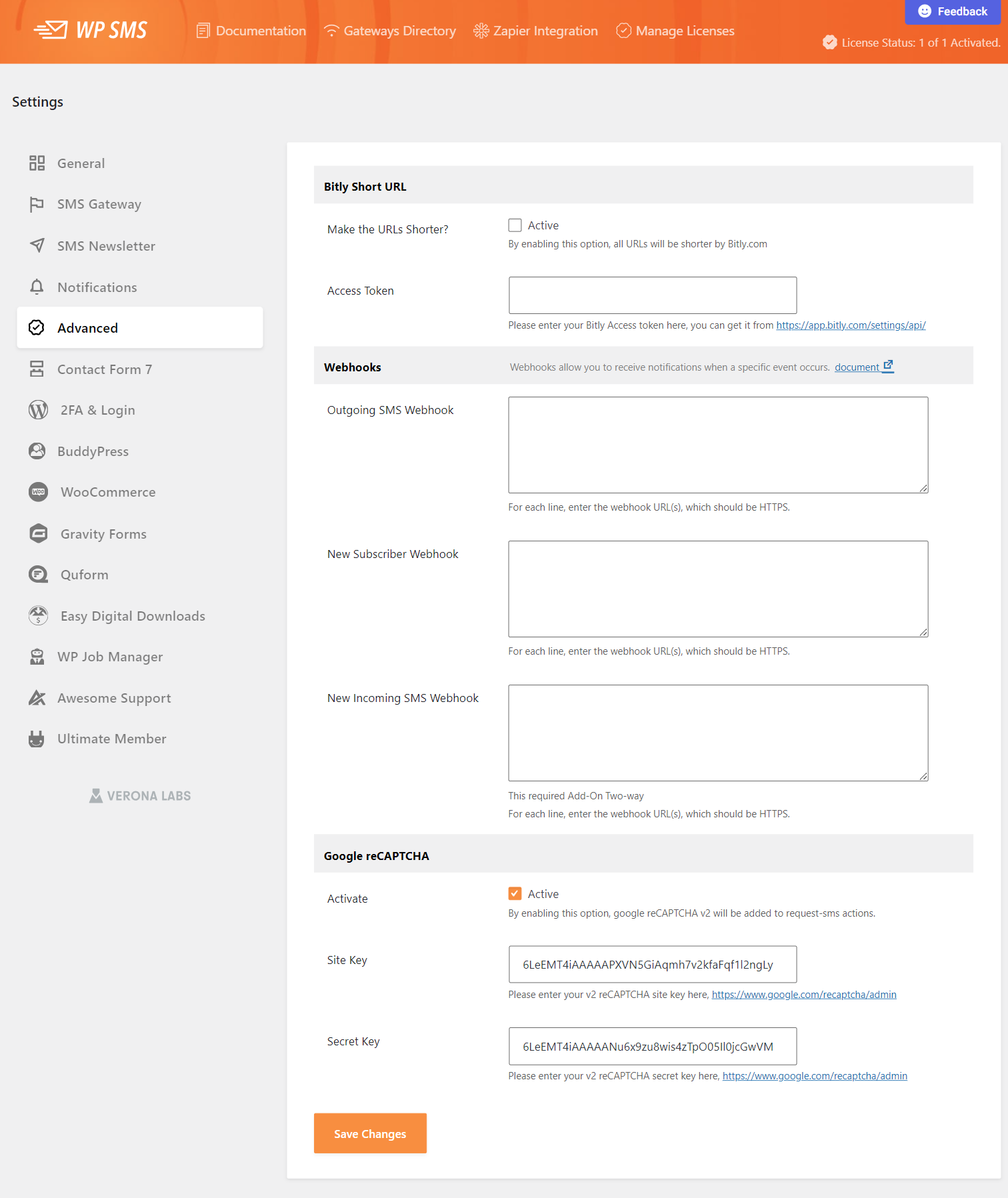Click the 2FA & Login WordPress icon
This screenshot has width=1008, height=1198.
39,410
